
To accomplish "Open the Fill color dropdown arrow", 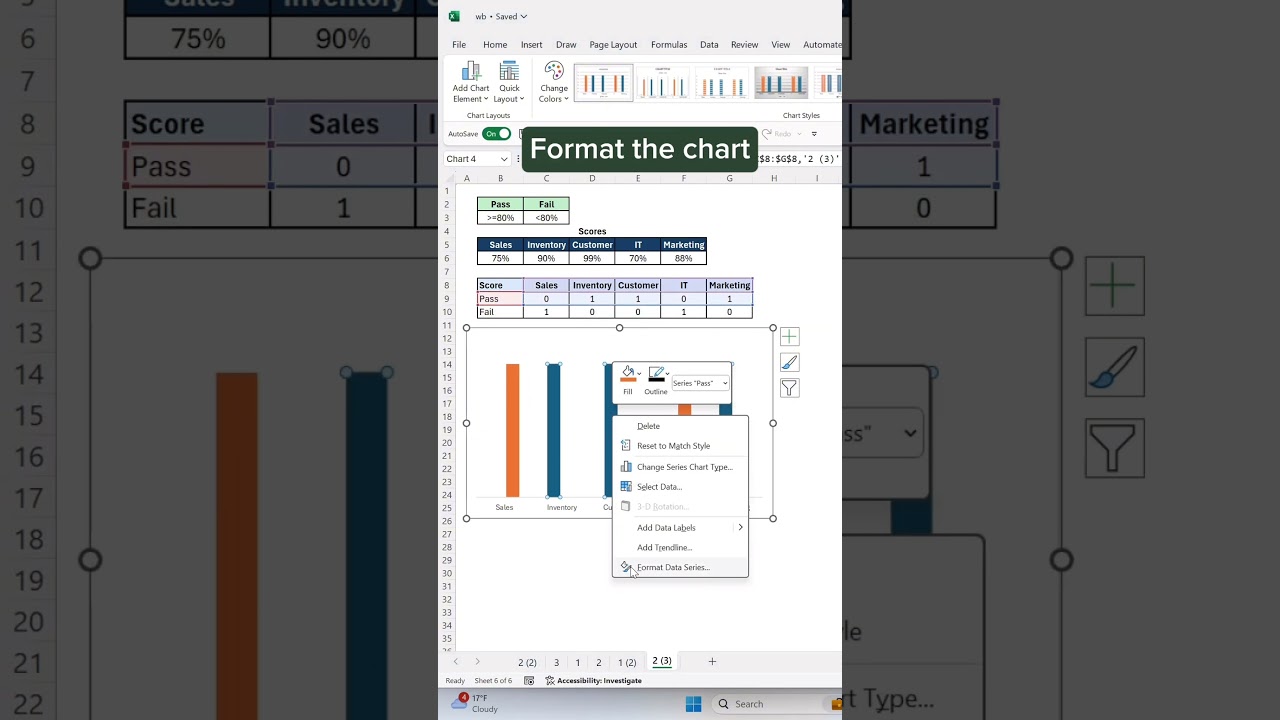I will tap(639, 374).
